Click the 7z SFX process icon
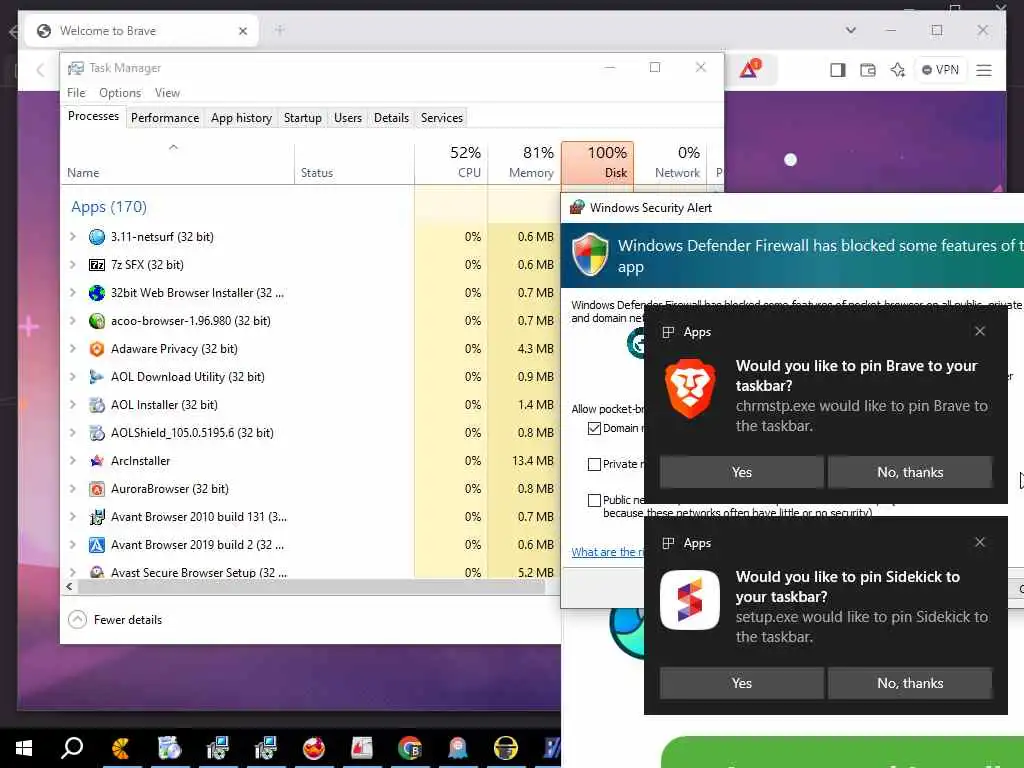Screen dimensions: 1024x768 point(97,265)
